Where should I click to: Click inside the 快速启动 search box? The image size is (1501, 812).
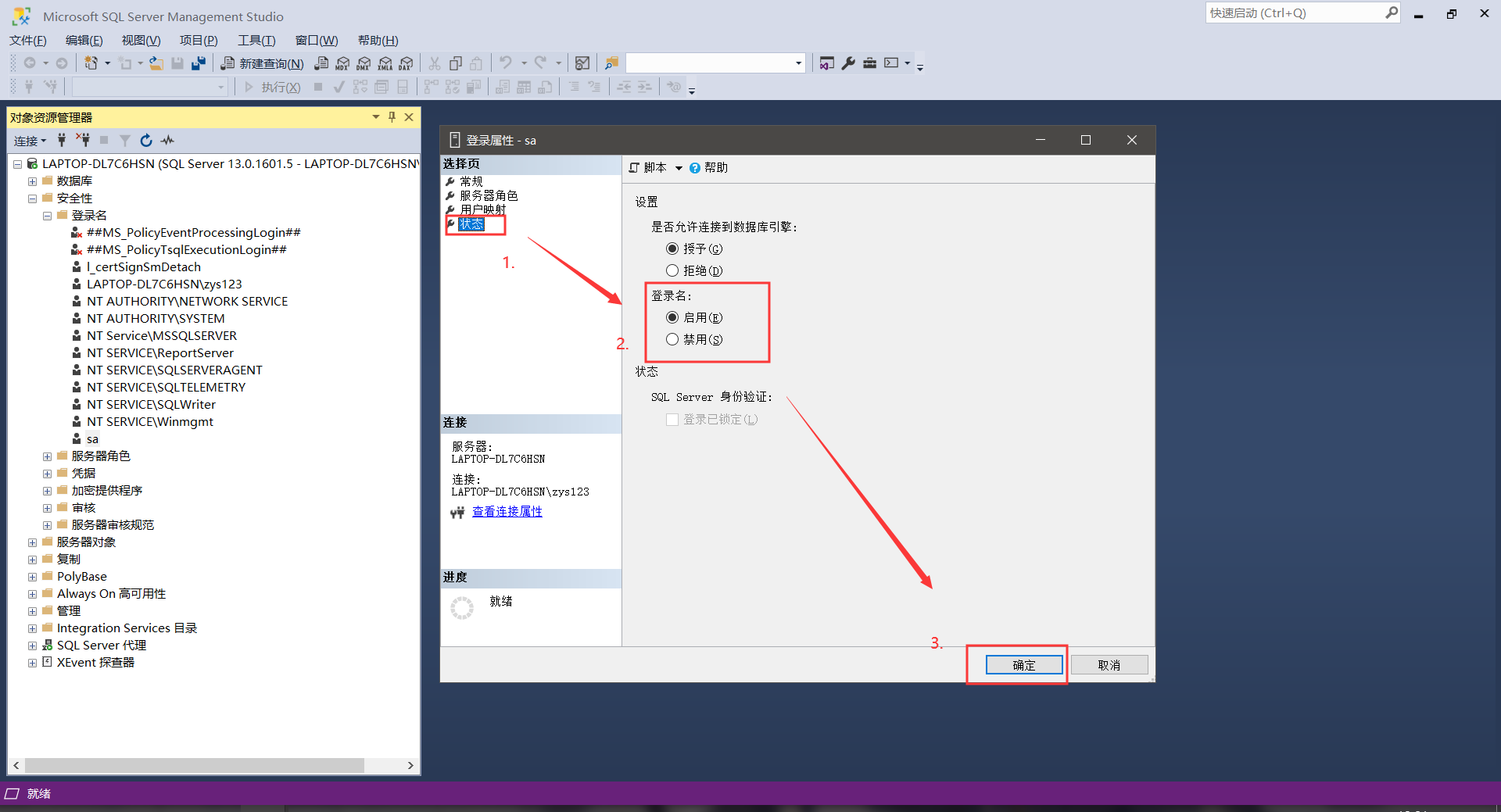click(1298, 13)
